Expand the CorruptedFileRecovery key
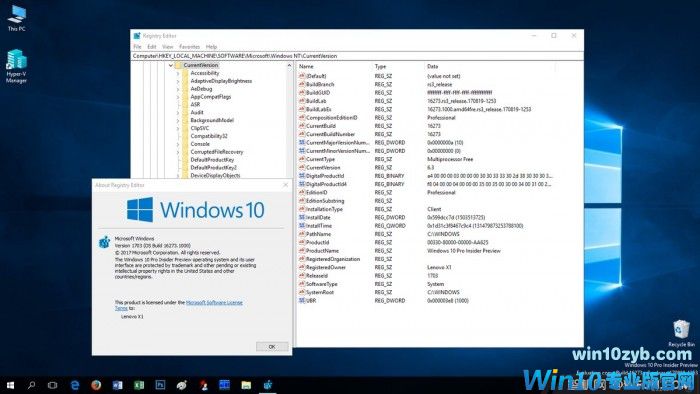 (178, 152)
